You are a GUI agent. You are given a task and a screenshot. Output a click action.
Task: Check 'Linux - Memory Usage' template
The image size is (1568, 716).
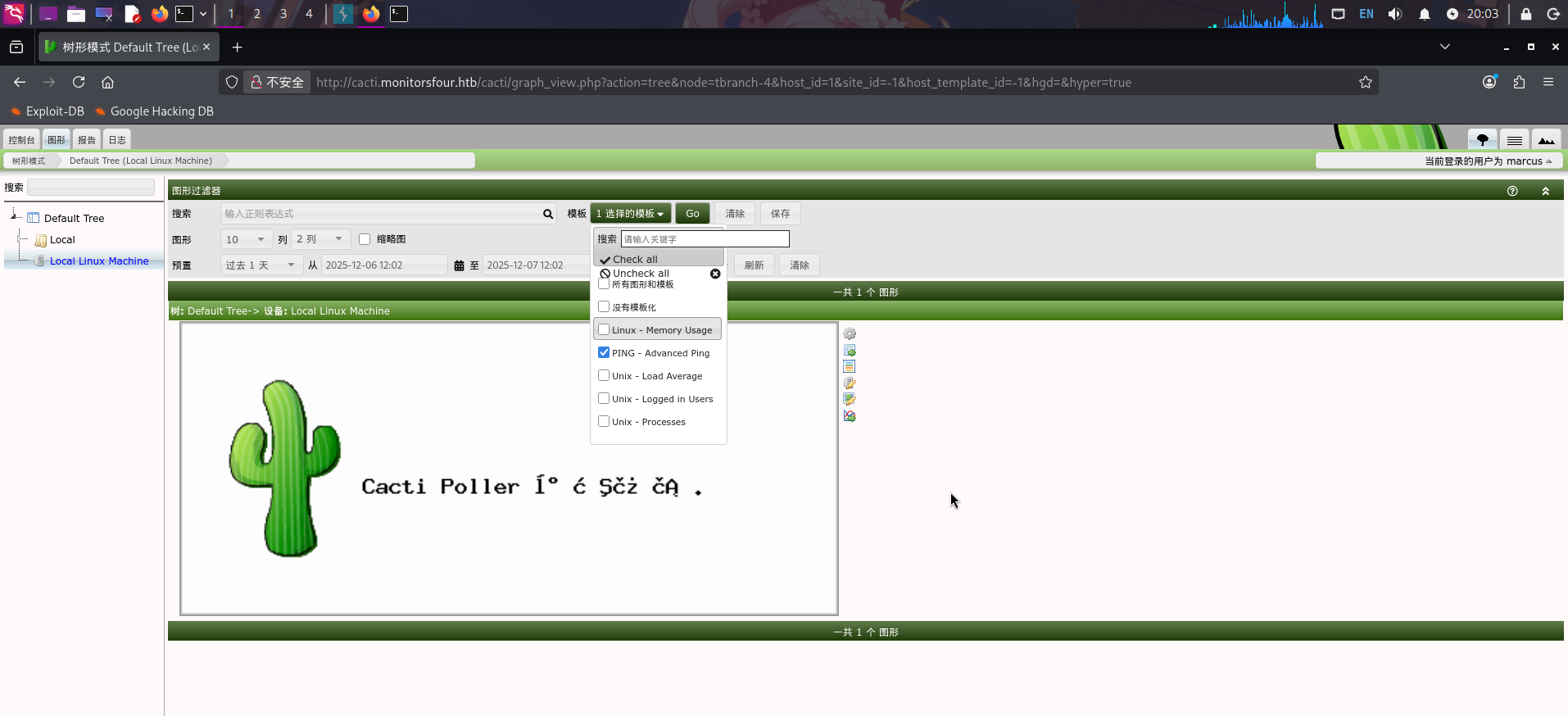(604, 329)
